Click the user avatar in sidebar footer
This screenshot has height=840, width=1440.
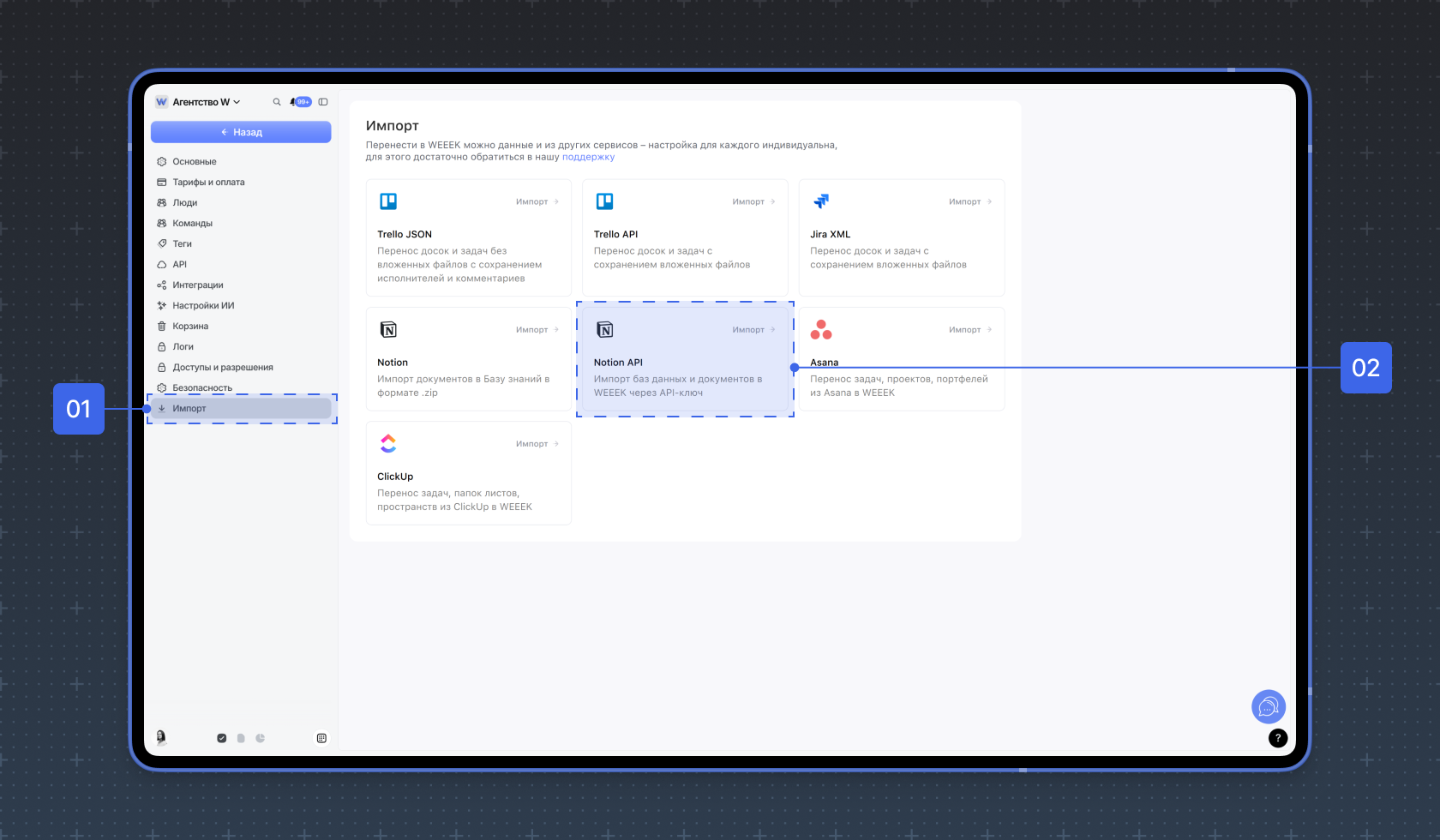(161, 737)
